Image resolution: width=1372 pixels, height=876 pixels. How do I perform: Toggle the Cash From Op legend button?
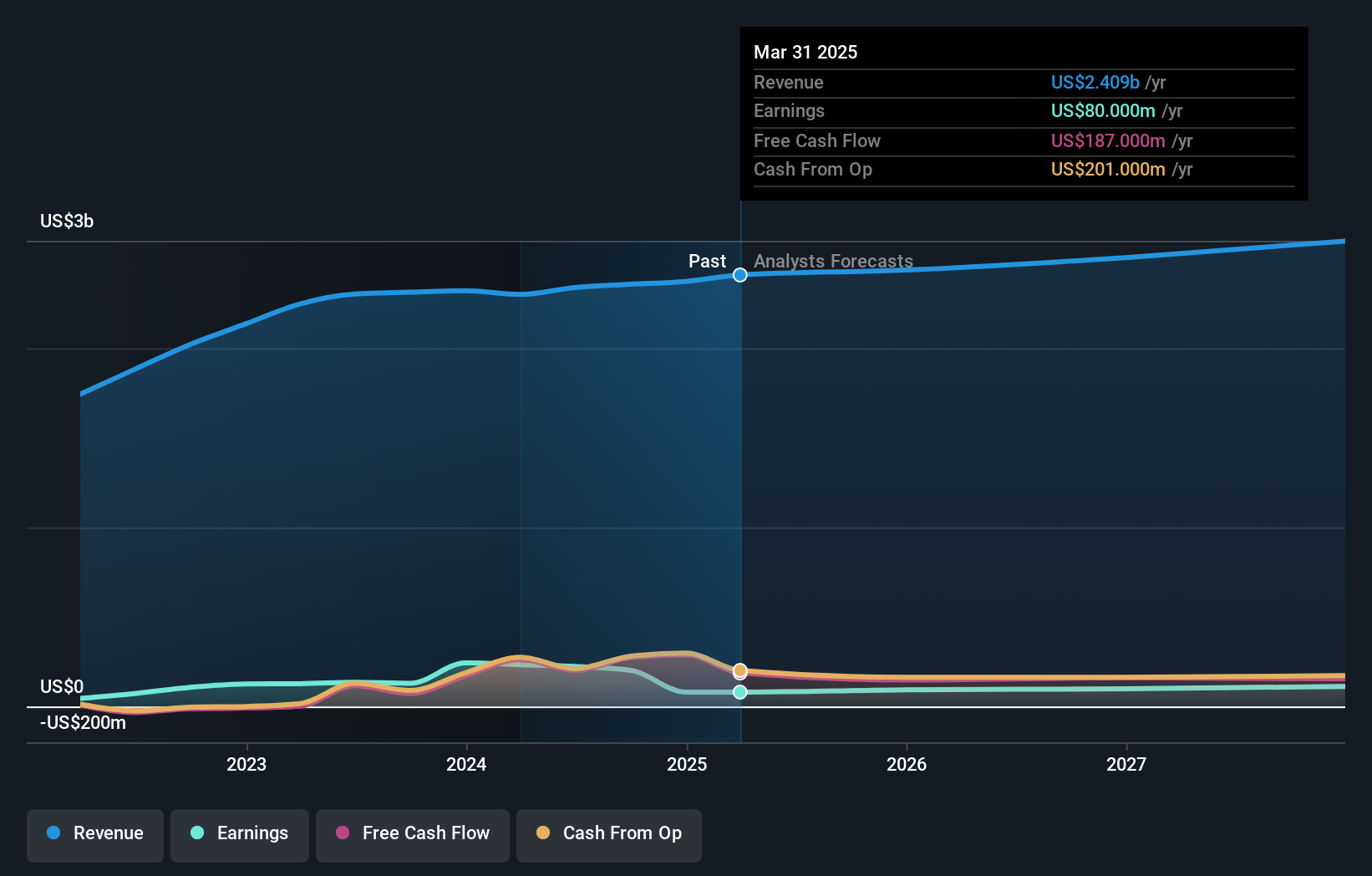point(609,835)
